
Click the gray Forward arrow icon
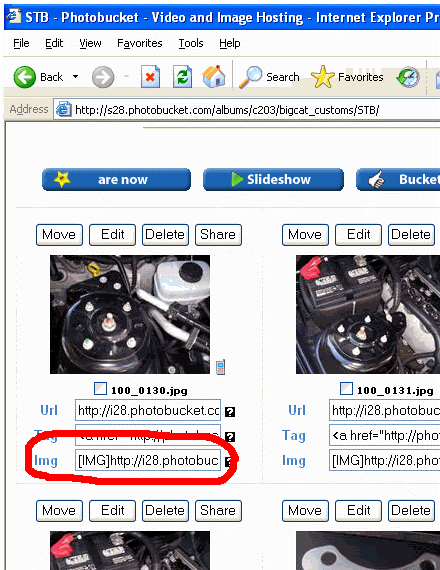(x=103, y=77)
